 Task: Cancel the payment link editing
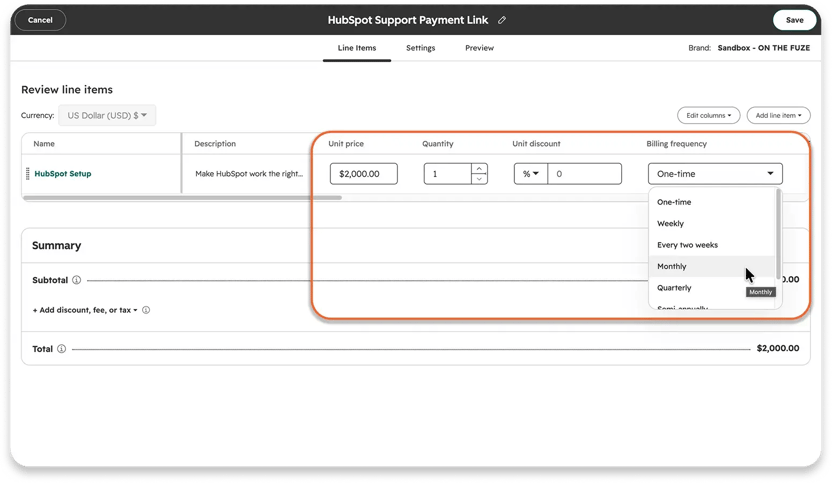[x=40, y=20]
